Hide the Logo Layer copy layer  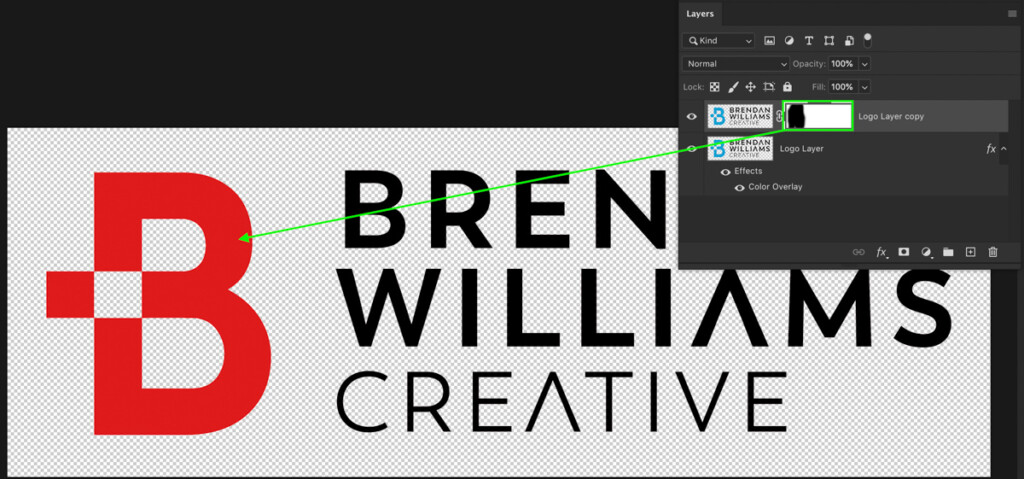(692, 116)
